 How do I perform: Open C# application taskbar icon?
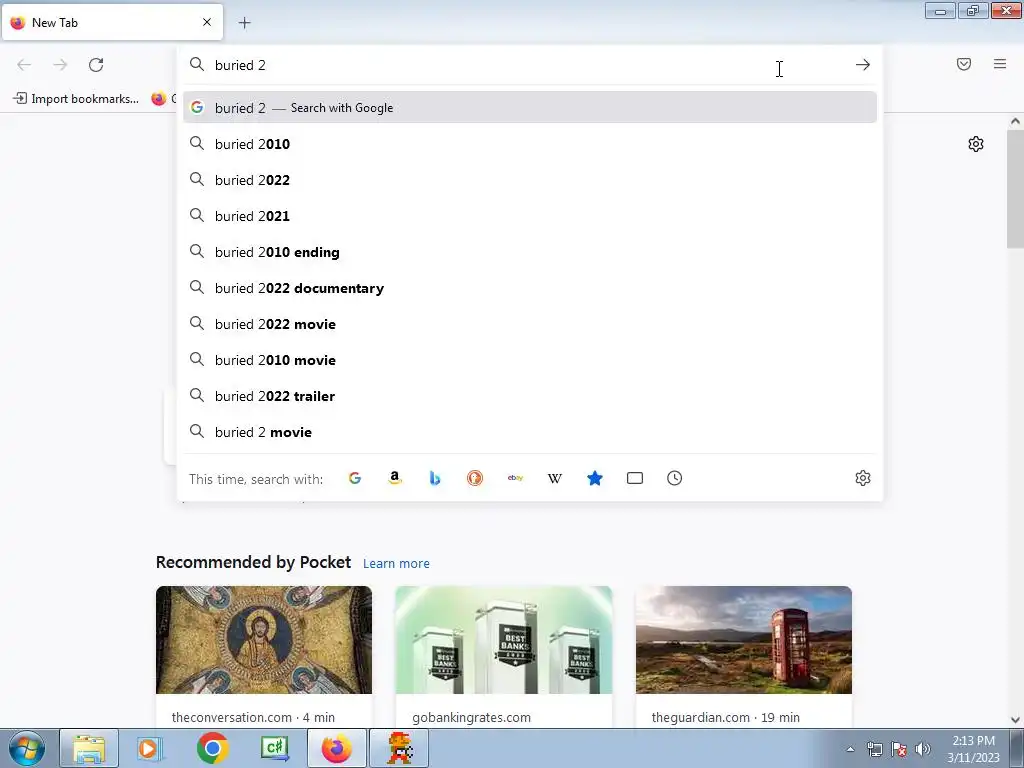coord(274,748)
